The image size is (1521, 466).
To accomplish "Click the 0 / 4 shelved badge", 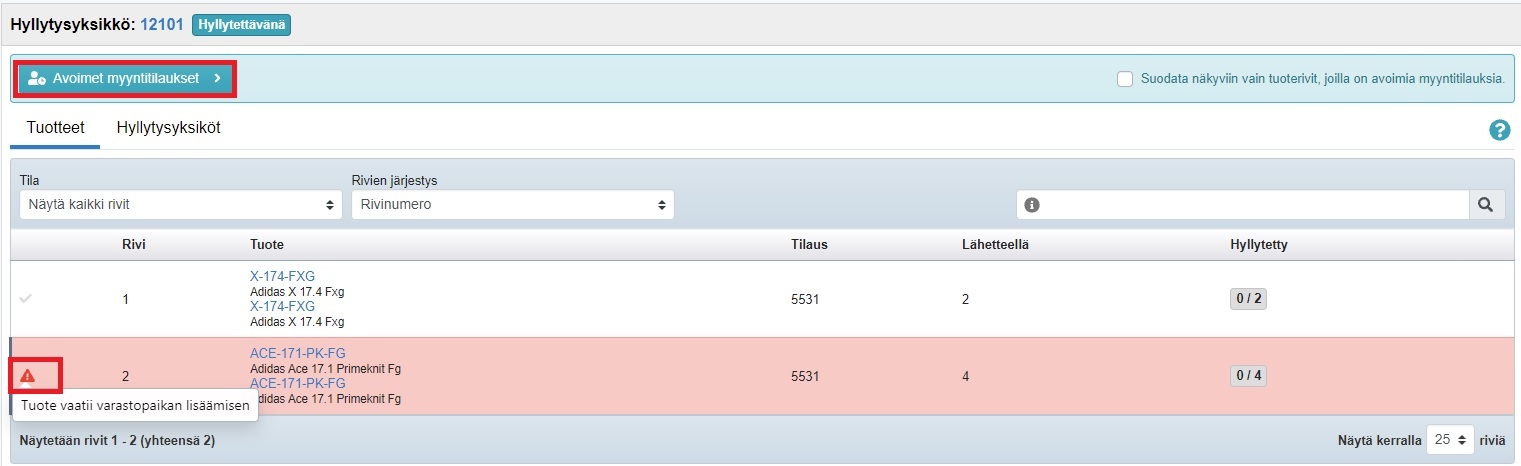I will [x=1248, y=376].
